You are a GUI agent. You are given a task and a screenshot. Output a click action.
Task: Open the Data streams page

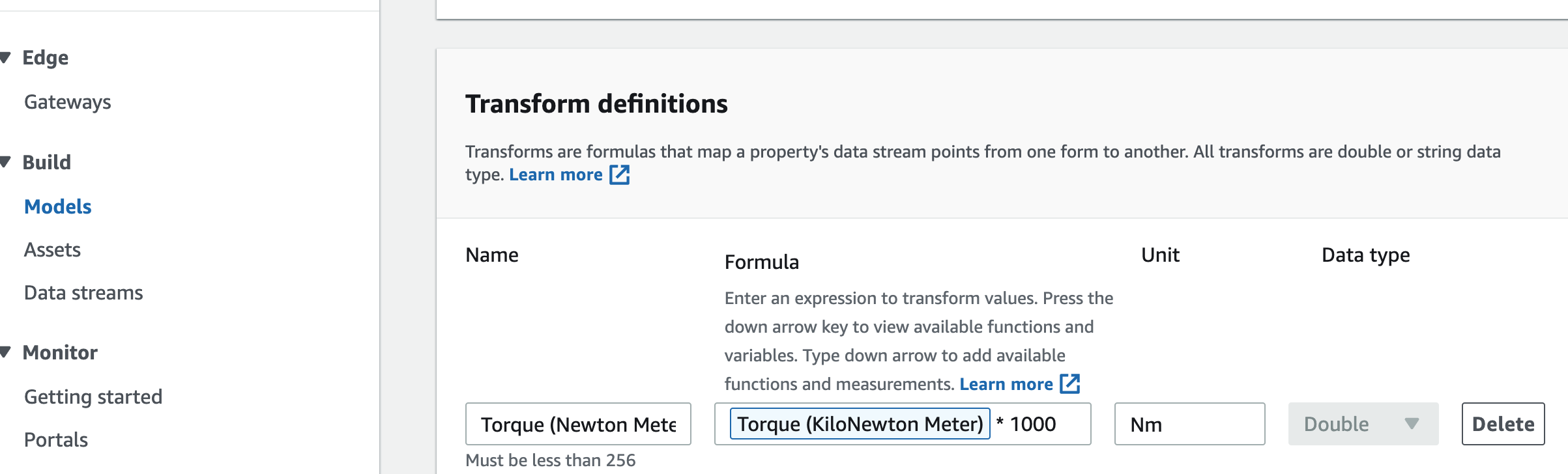point(83,292)
